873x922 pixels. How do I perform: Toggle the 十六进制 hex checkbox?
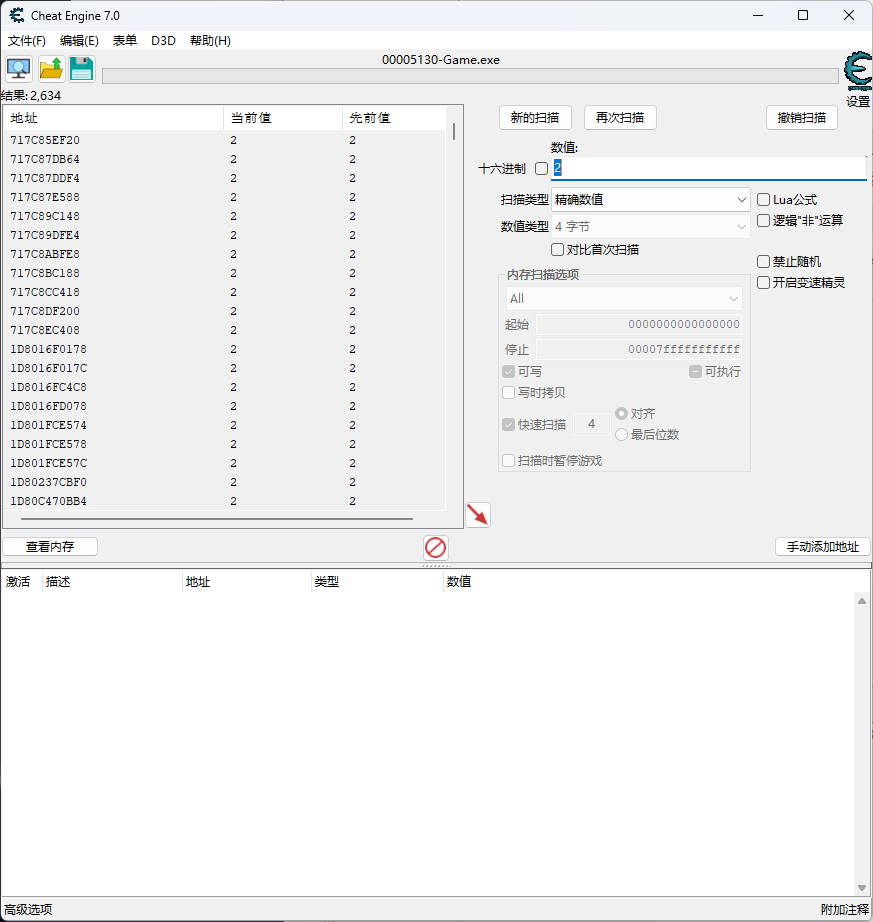(x=541, y=169)
